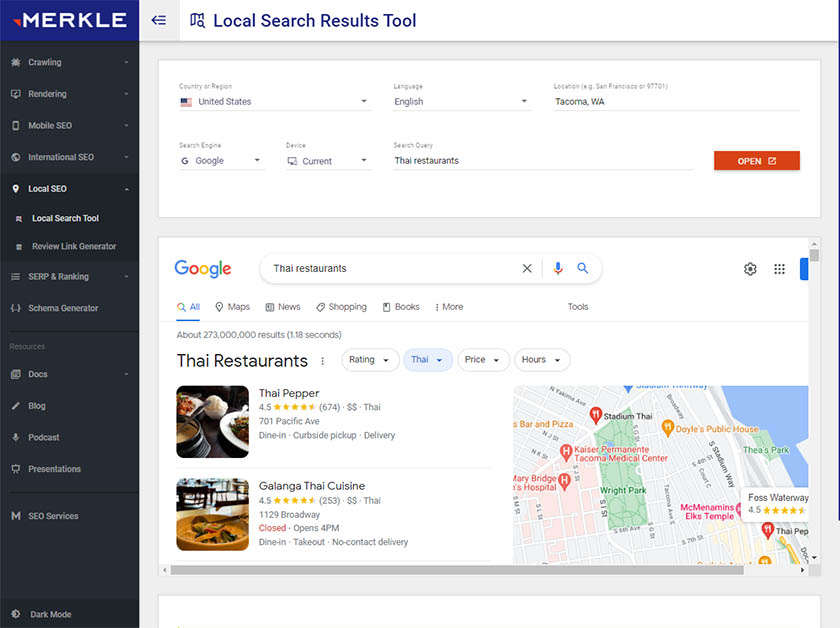Image resolution: width=840 pixels, height=628 pixels.
Task: Expand the Mobile SEO menu
Action: coord(126,125)
